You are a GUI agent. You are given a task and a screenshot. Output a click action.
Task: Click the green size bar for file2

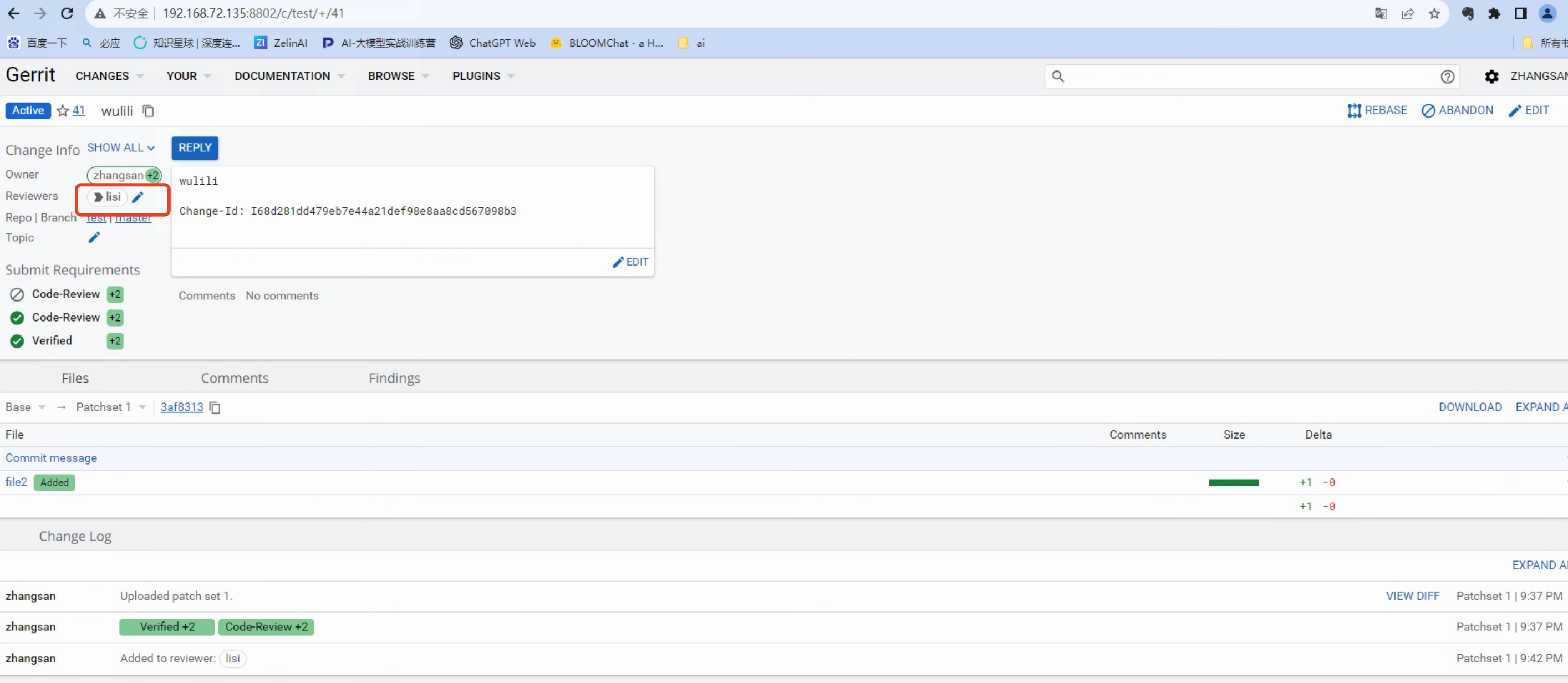(1233, 482)
